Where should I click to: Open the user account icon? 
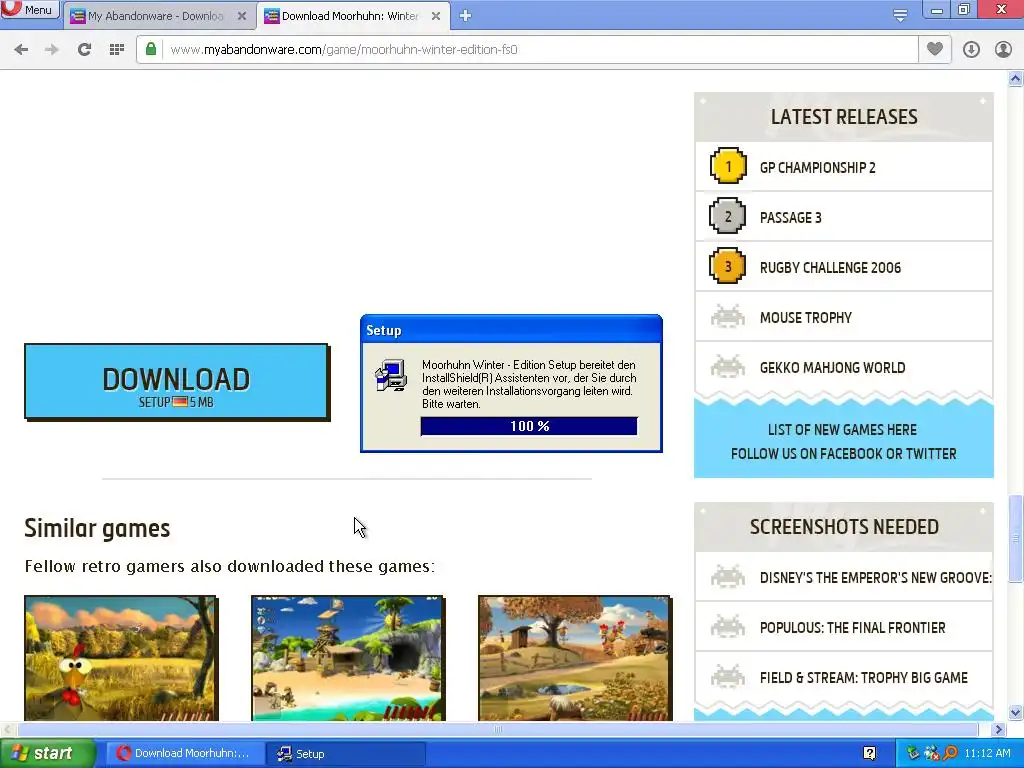[1003, 50]
